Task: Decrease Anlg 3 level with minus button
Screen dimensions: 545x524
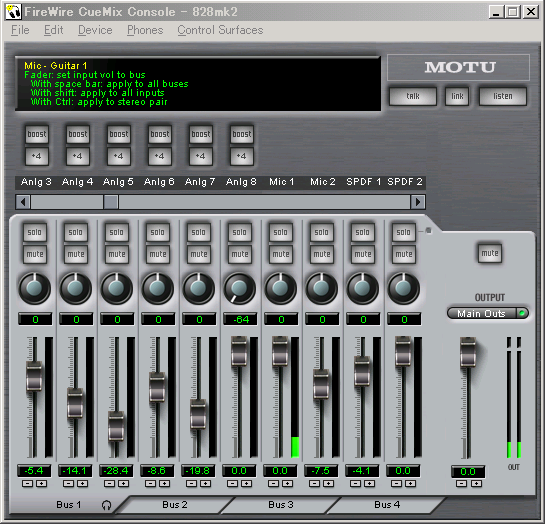Action: [27, 484]
